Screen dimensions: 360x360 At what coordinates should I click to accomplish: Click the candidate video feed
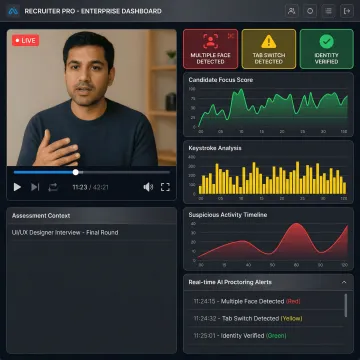[x=92, y=98]
